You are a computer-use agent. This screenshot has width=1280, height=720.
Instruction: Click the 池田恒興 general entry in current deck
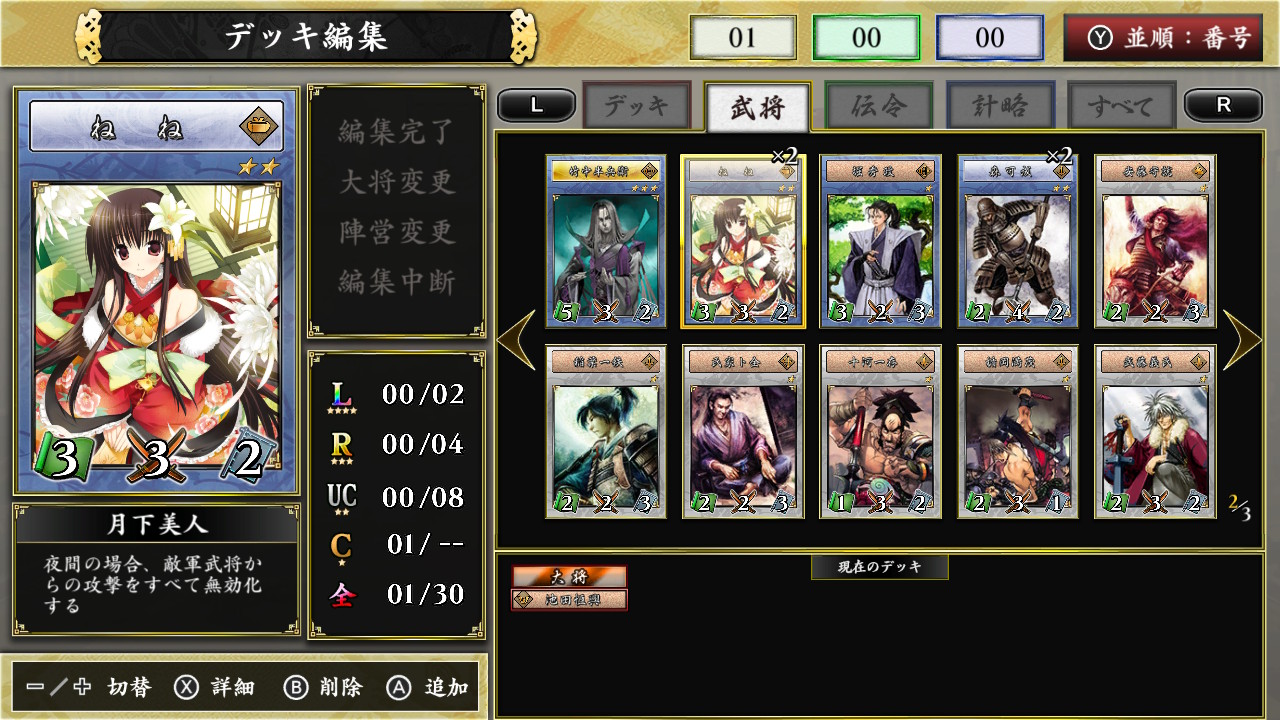coord(569,599)
